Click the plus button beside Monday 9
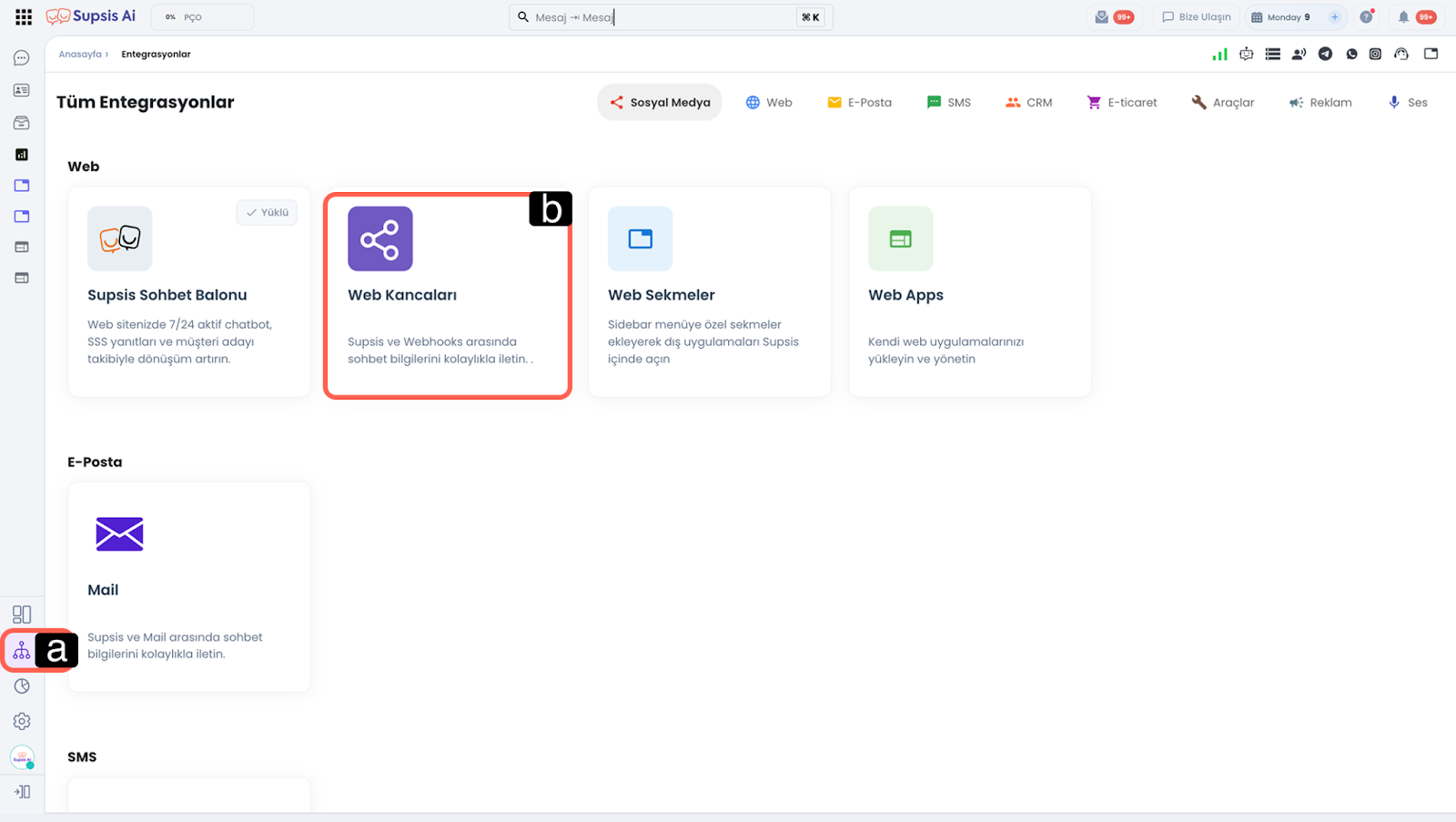 point(1335,17)
